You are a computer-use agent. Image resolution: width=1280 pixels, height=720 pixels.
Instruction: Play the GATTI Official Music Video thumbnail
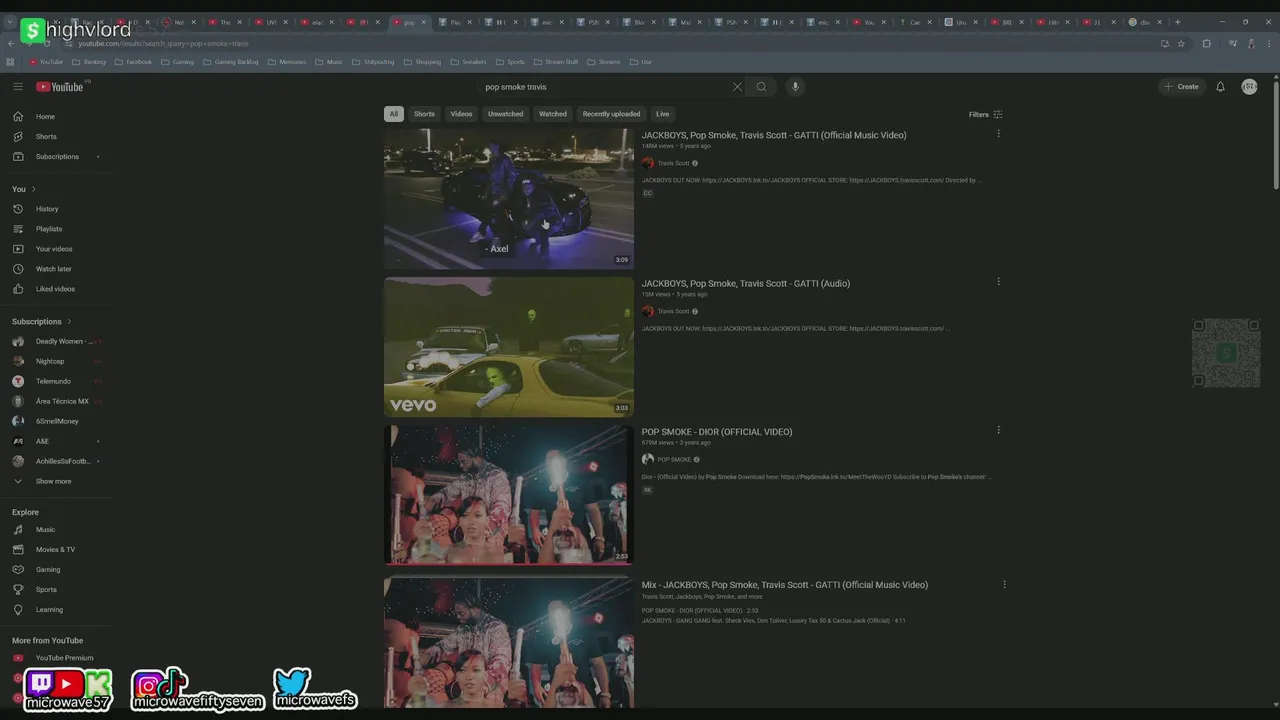click(509, 198)
